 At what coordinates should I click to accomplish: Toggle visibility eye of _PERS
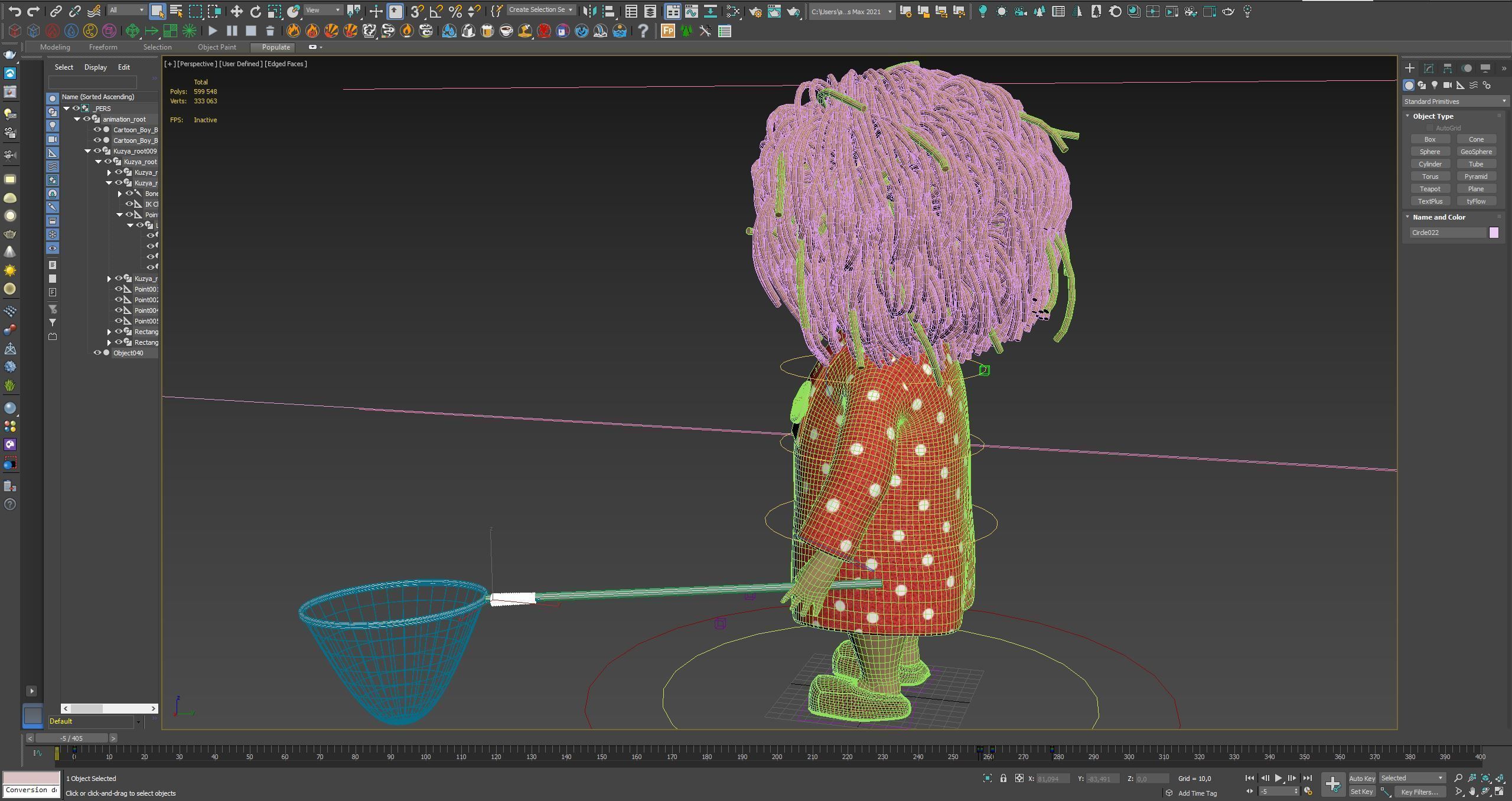[76, 108]
